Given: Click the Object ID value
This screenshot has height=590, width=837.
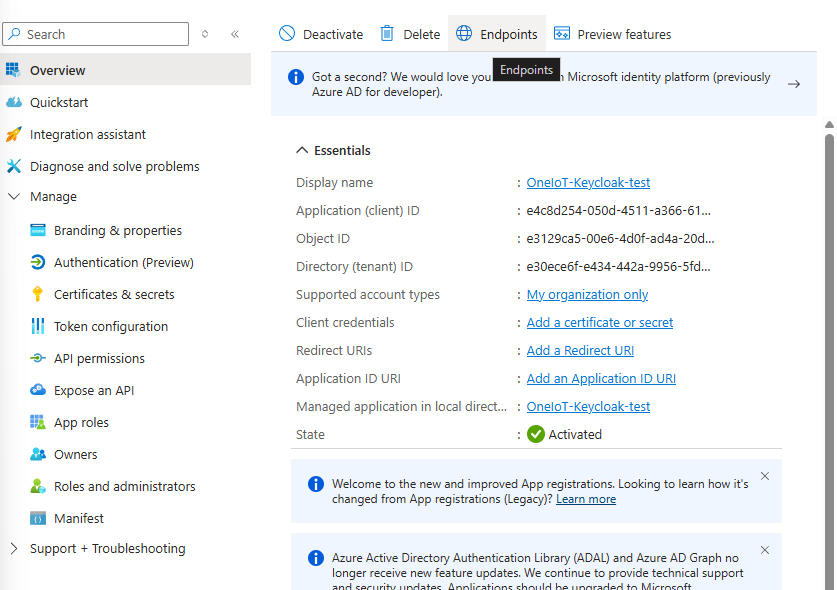Looking at the screenshot, I should click(620, 239).
